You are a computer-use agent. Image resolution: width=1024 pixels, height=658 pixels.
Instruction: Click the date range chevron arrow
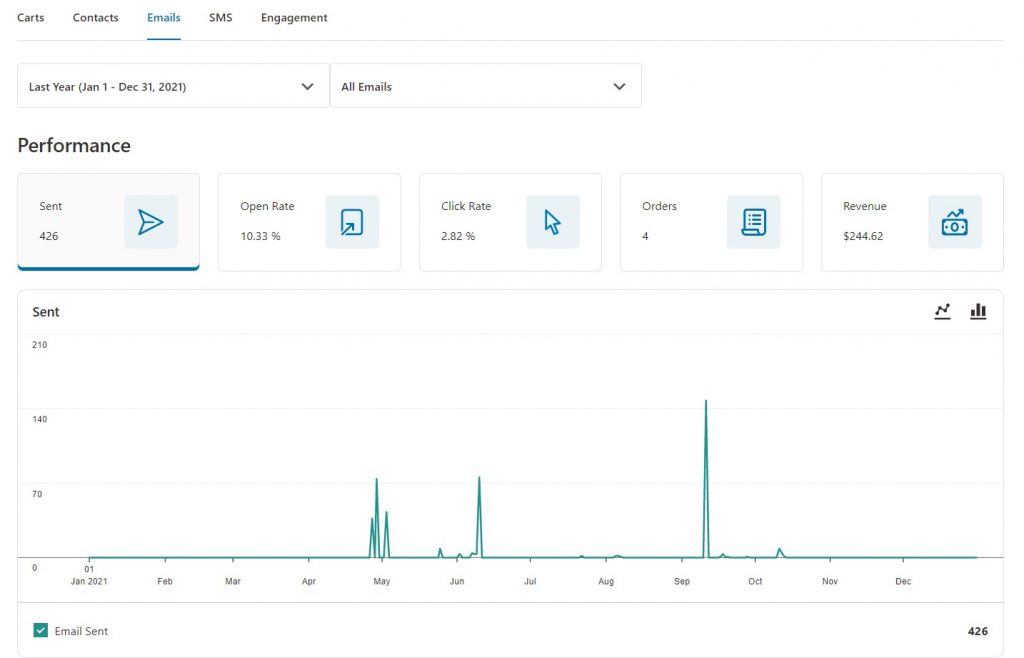pyautogui.click(x=307, y=86)
